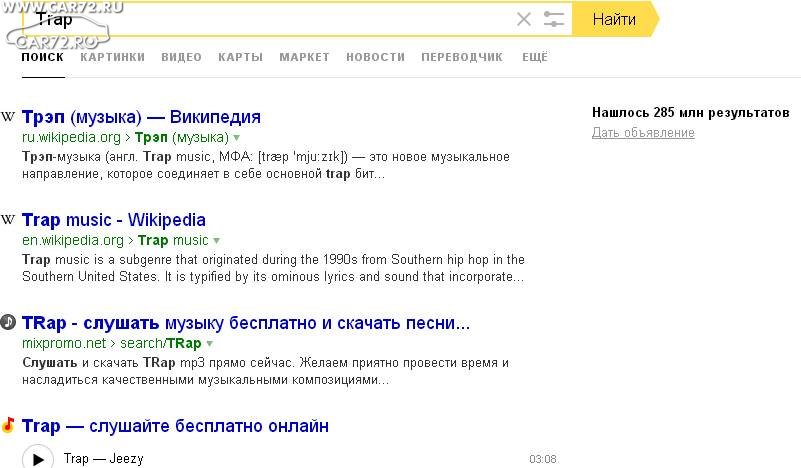The width and height of the screenshot is (801, 468).
Task: Click search/TRap breadcrumb link
Action: coord(160,343)
